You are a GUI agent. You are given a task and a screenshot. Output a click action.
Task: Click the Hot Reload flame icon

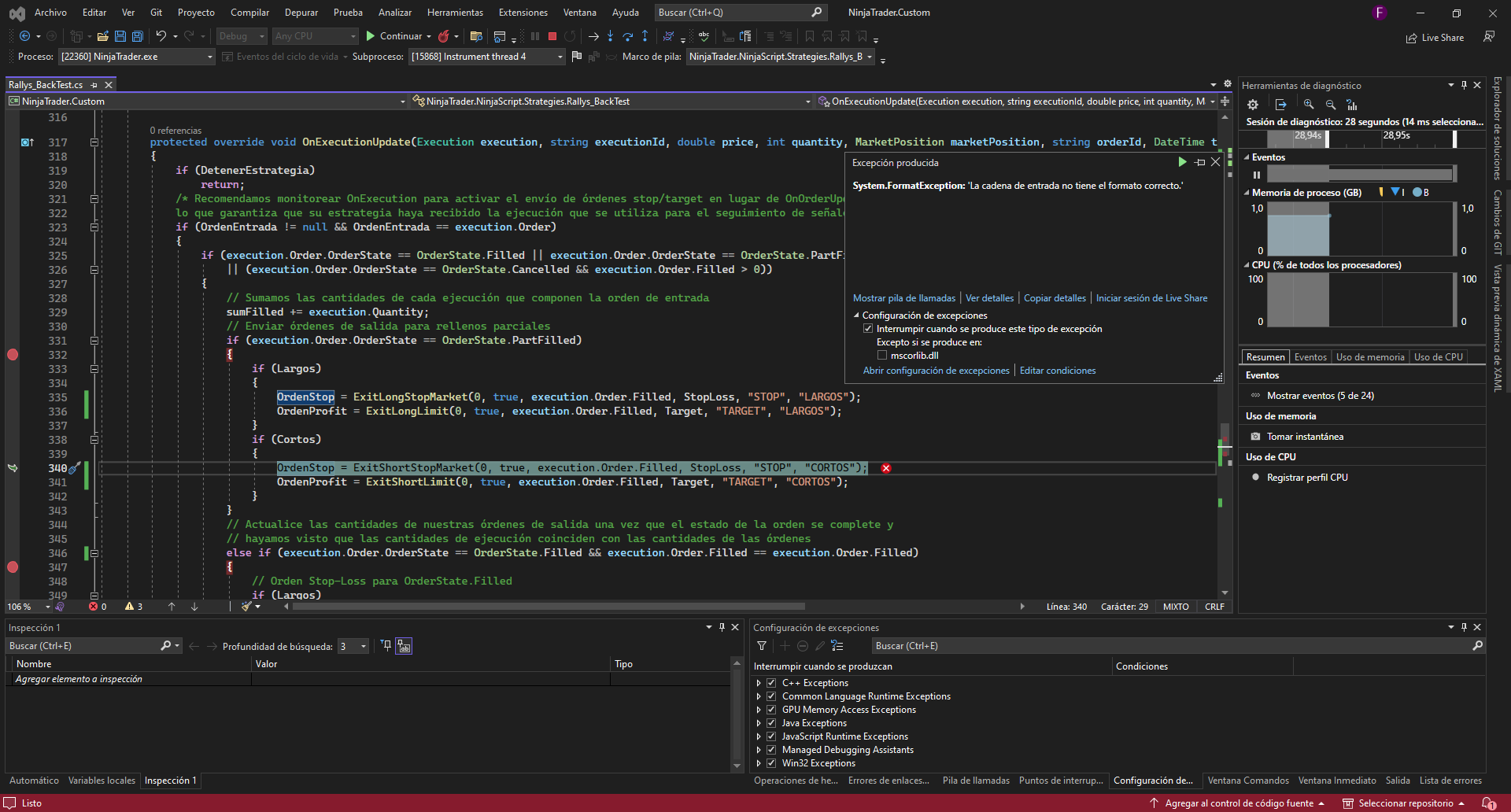tap(444, 36)
